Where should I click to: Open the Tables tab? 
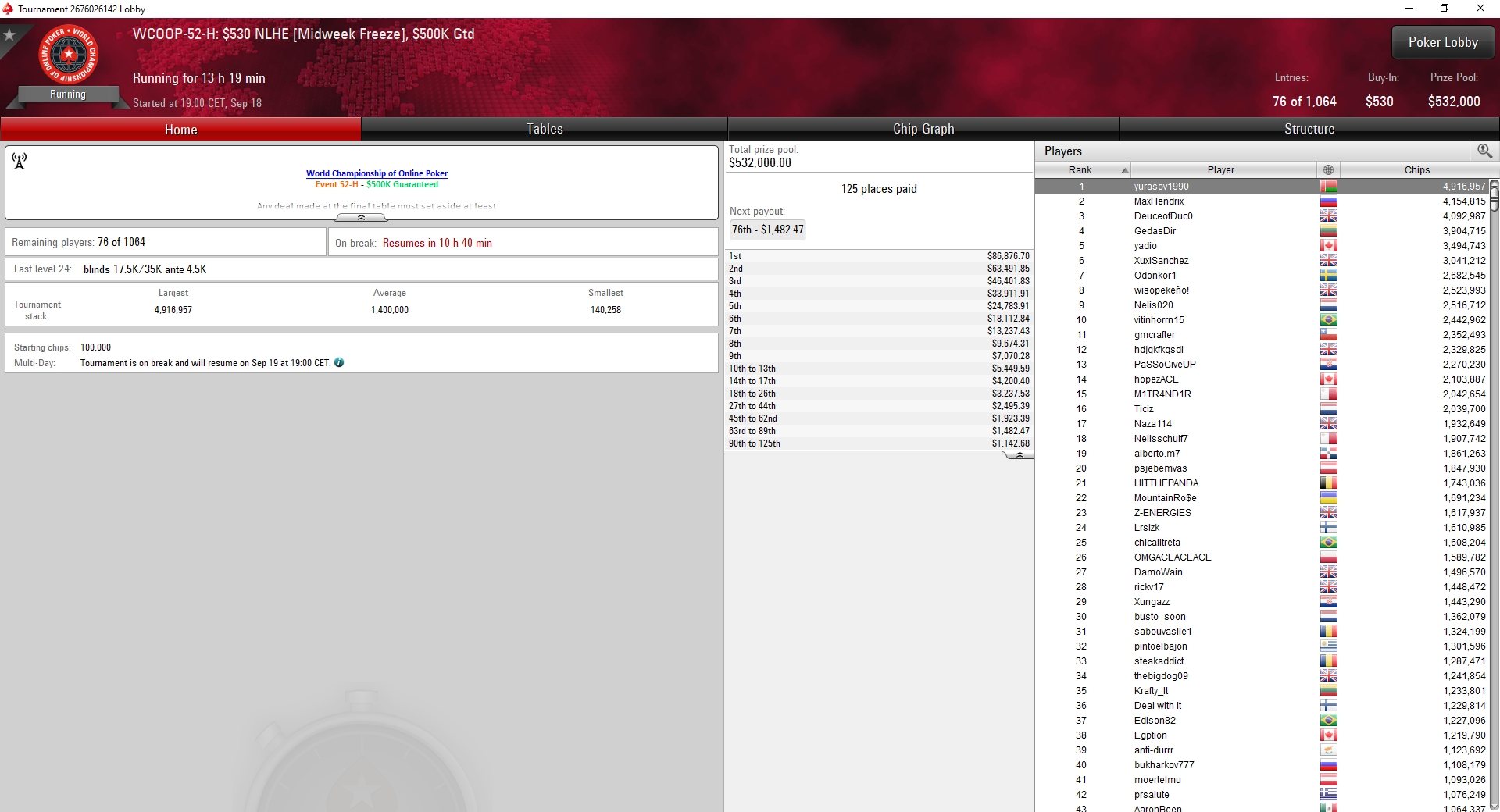(545, 130)
